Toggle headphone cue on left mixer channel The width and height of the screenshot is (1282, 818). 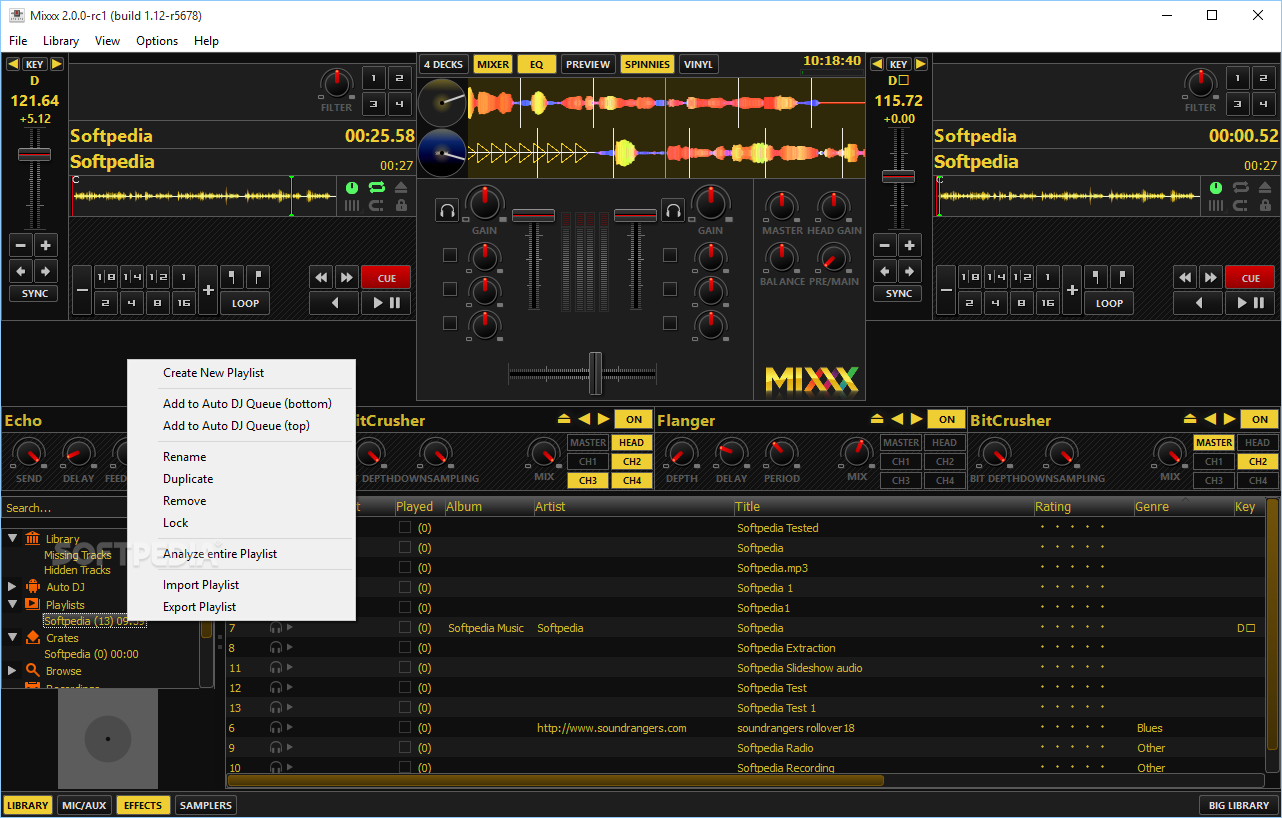[x=447, y=211]
